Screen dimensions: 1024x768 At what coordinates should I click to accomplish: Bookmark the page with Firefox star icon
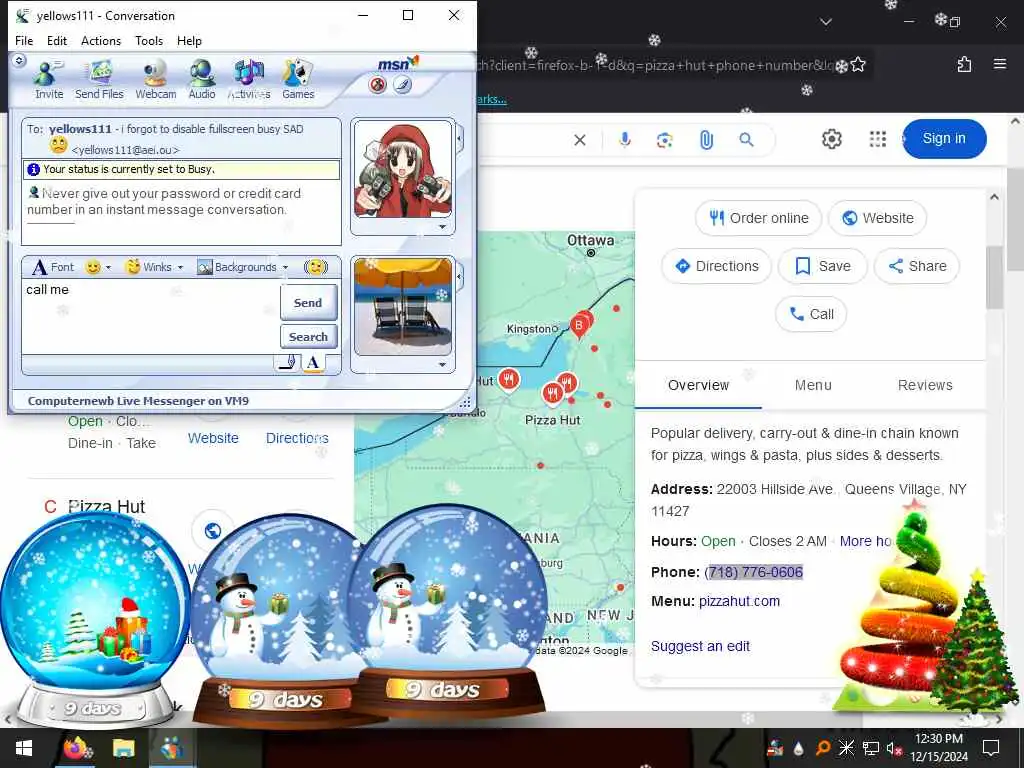[858, 65]
